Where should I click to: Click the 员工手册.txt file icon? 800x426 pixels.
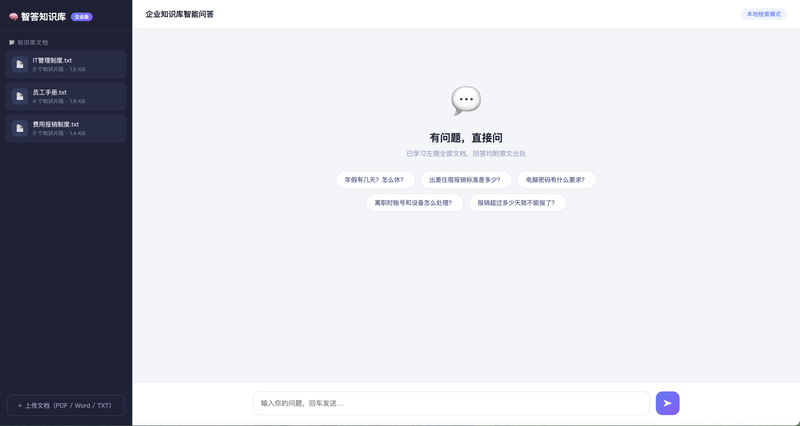point(20,96)
